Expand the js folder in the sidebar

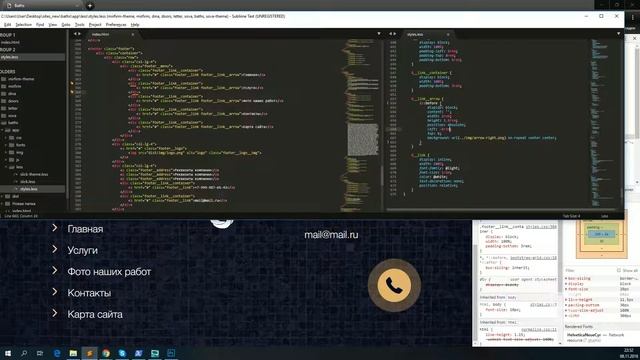(6, 160)
